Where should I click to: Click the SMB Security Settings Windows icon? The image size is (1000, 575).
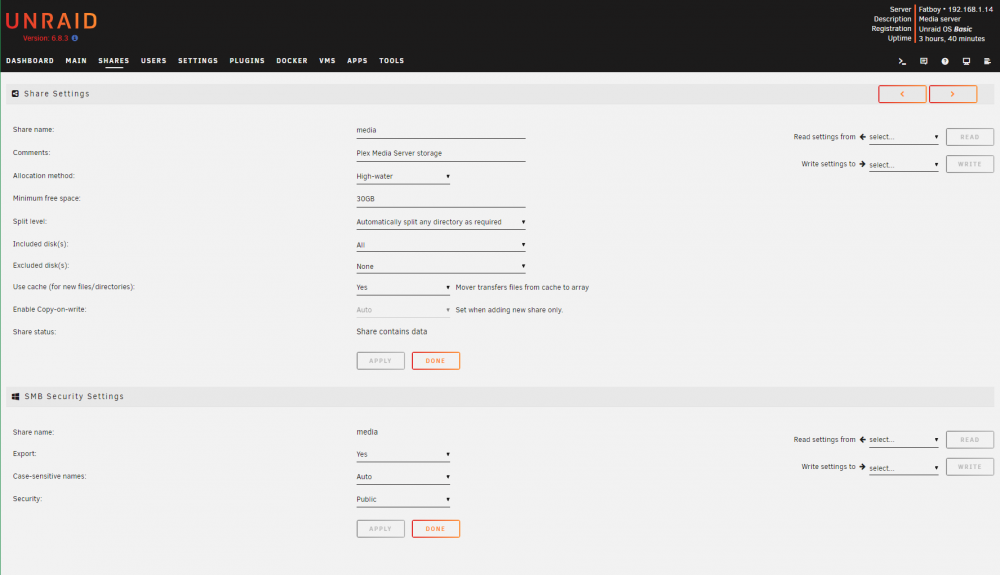15,397
